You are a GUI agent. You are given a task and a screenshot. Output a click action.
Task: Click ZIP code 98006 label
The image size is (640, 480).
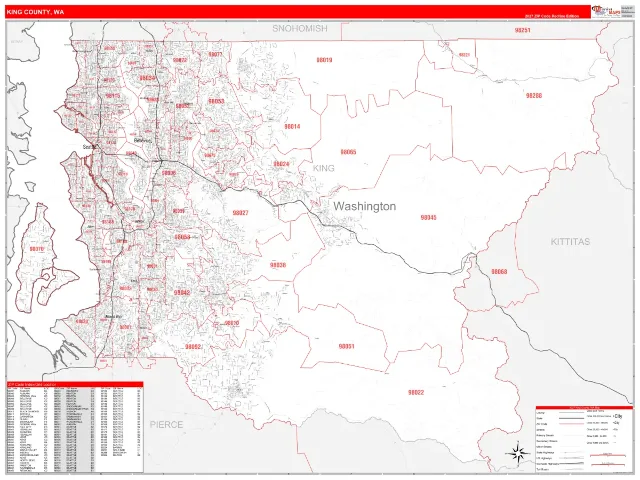pos(169,173)
